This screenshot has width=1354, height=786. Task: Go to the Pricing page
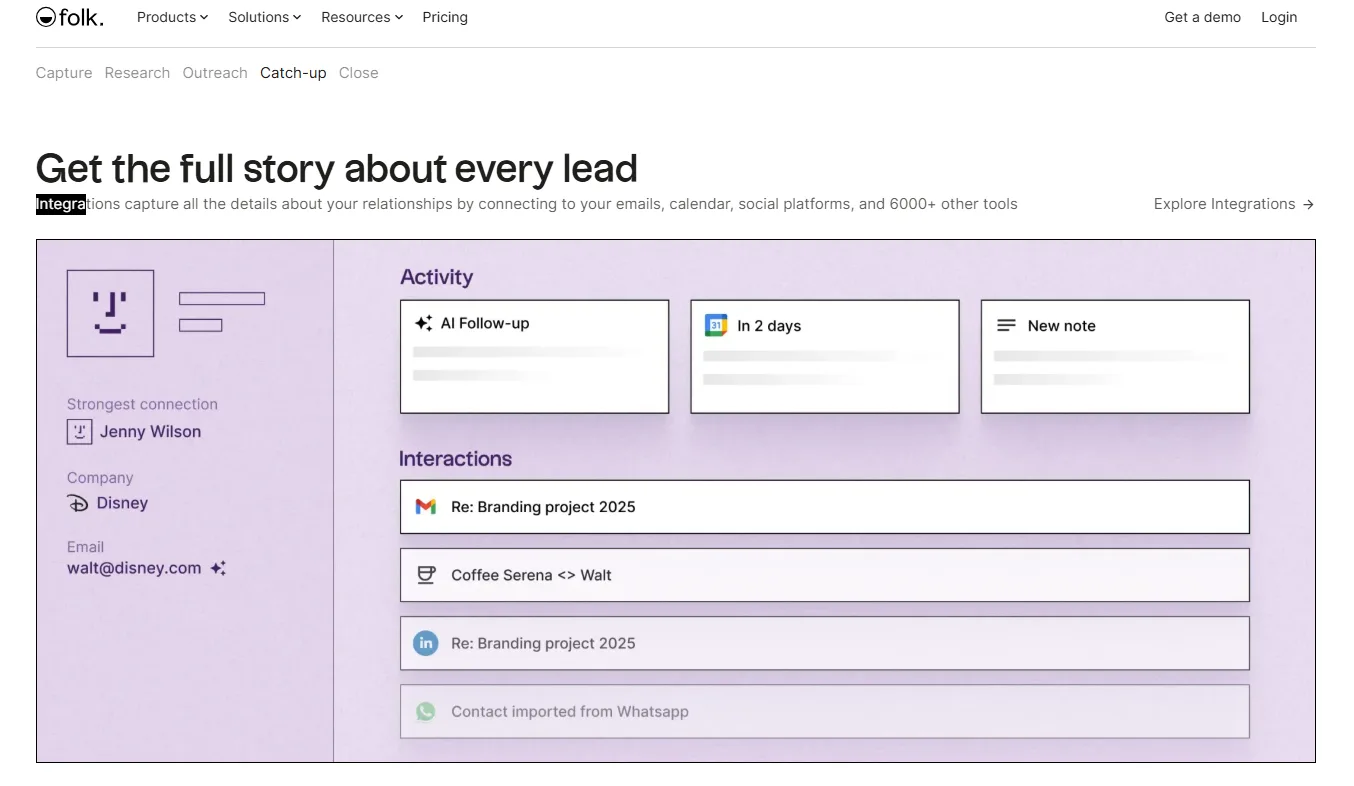coord(445,17)
